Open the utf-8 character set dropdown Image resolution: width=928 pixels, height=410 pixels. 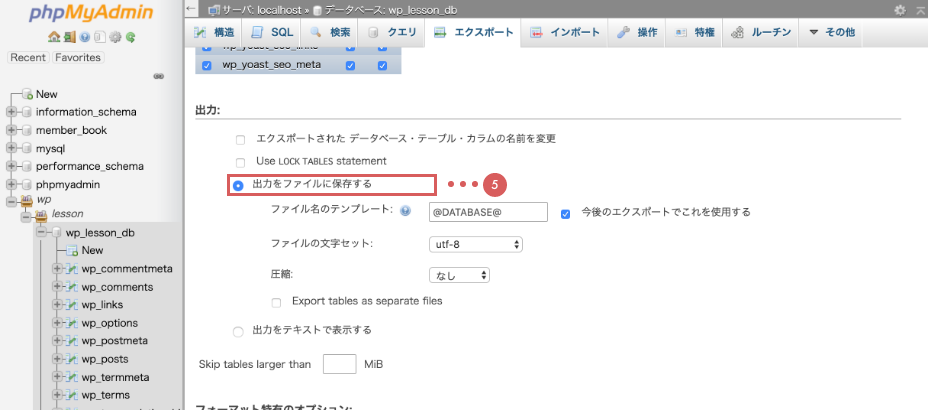point(475,244)
